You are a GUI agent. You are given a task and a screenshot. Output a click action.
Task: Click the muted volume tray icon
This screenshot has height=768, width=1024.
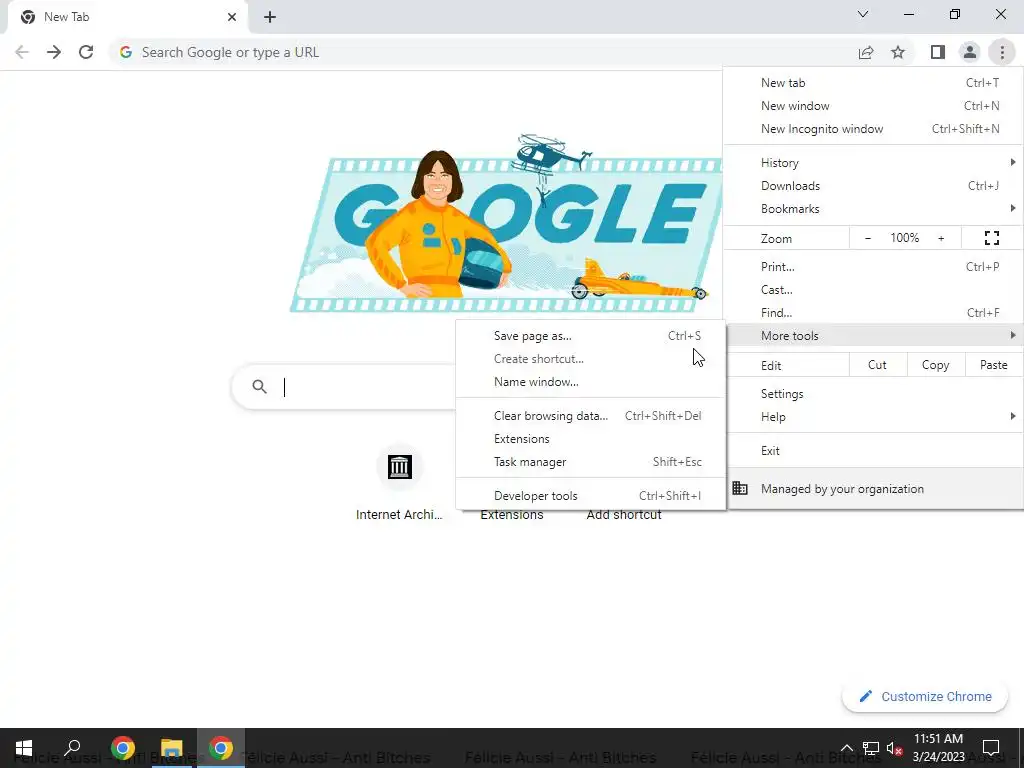895,748
